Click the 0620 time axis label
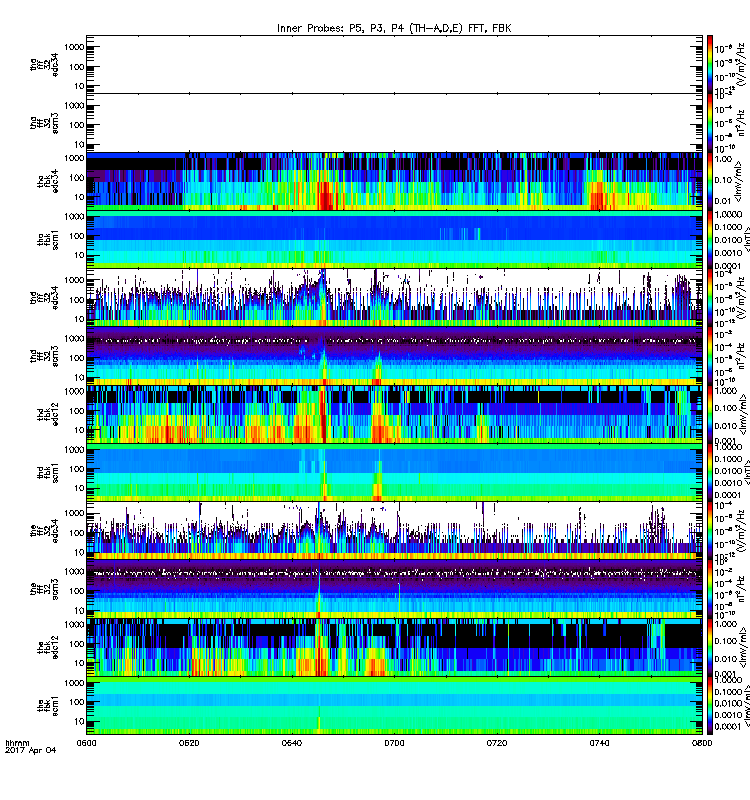This screenshot has width=750, height=800. [x=189, y=743]
